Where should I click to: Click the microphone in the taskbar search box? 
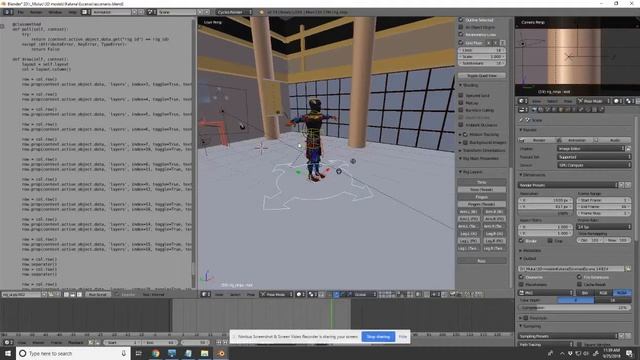coord(124,353)
